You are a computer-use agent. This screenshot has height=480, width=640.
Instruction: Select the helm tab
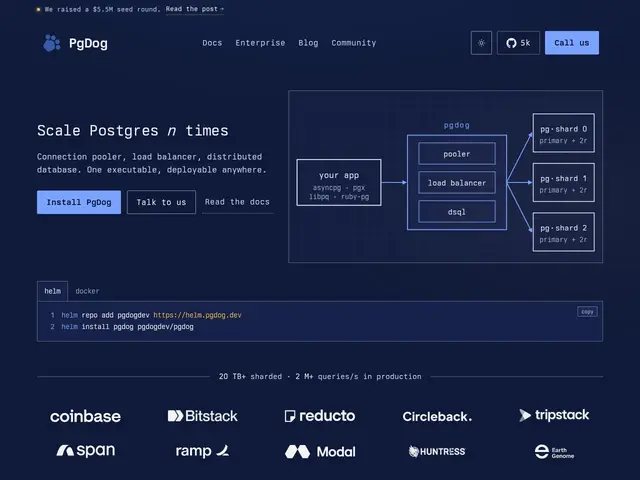click(53, 291)
